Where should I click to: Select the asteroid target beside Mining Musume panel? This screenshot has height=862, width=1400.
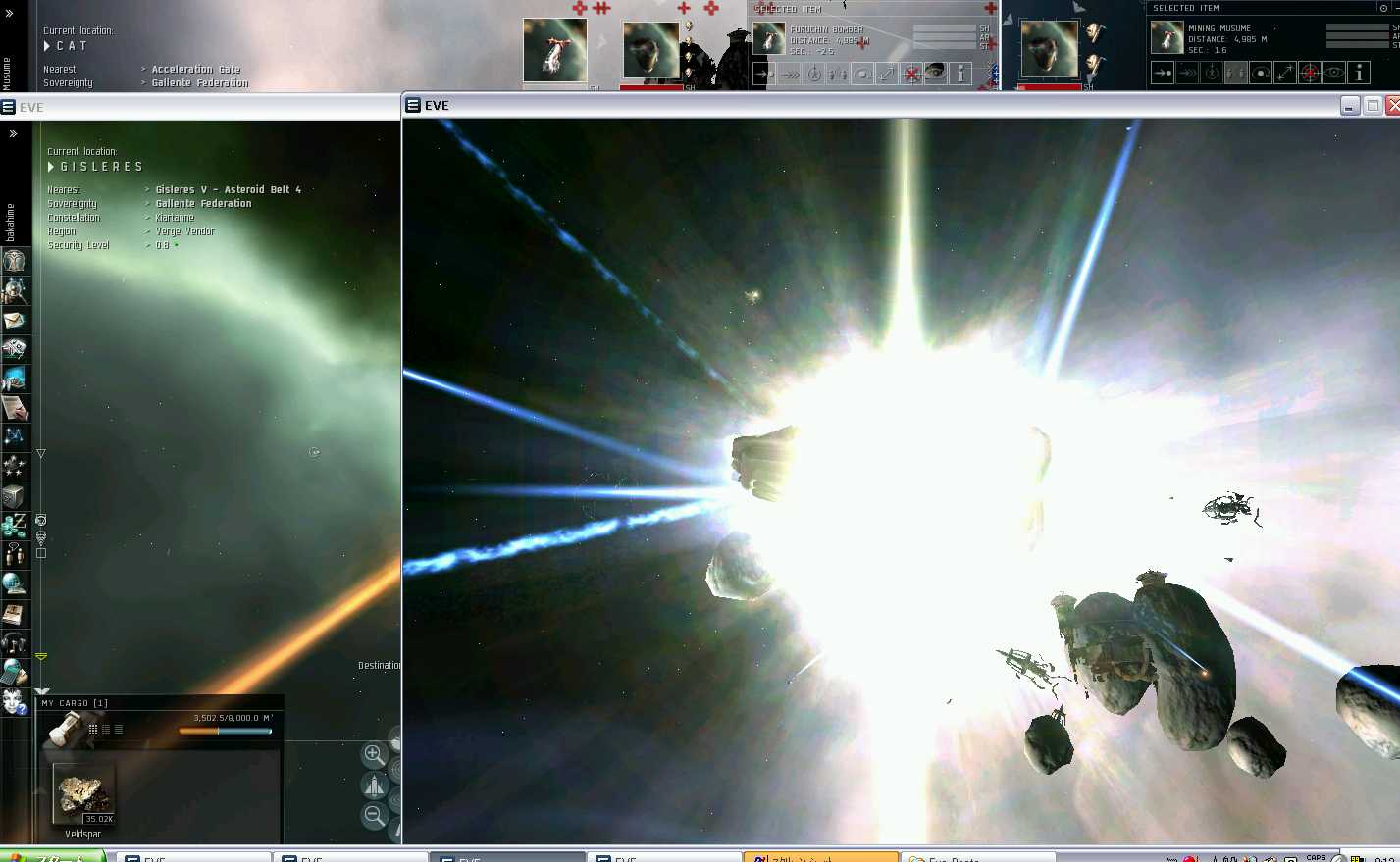coord(1050,51)
